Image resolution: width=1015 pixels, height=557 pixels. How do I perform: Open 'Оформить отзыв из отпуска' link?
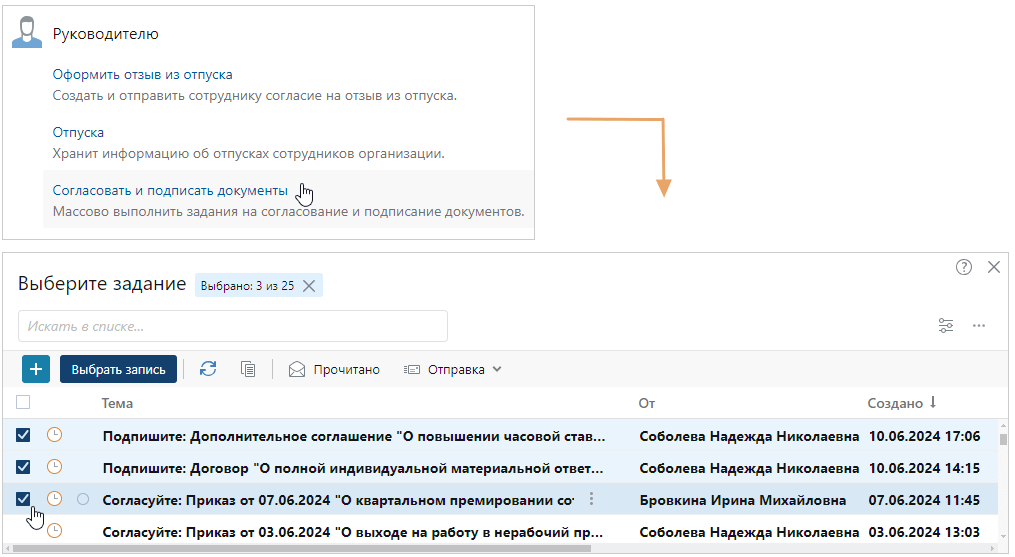[142, 74]
